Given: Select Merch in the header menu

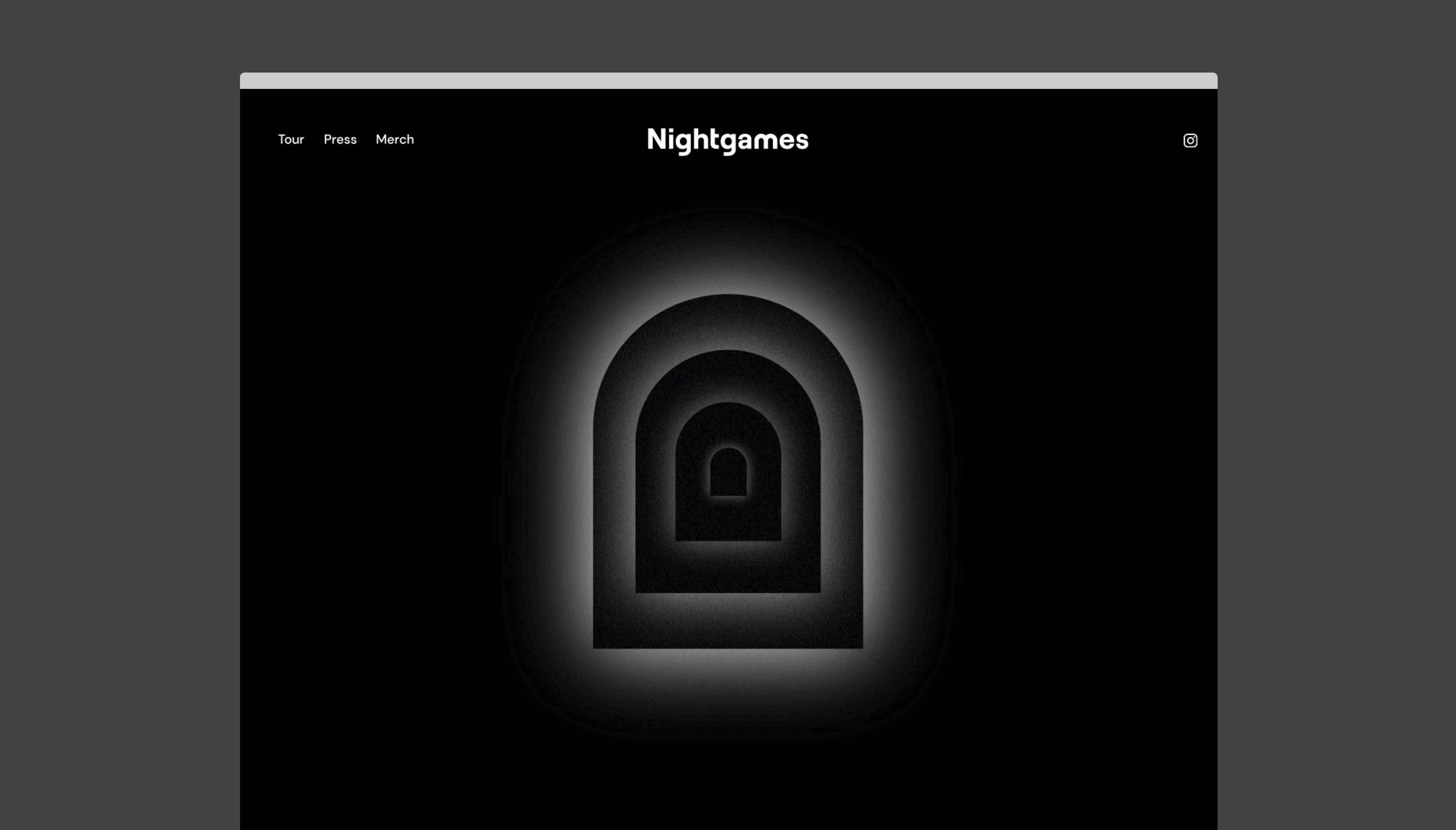Looking at the screenshot, I should click(395, 140).
